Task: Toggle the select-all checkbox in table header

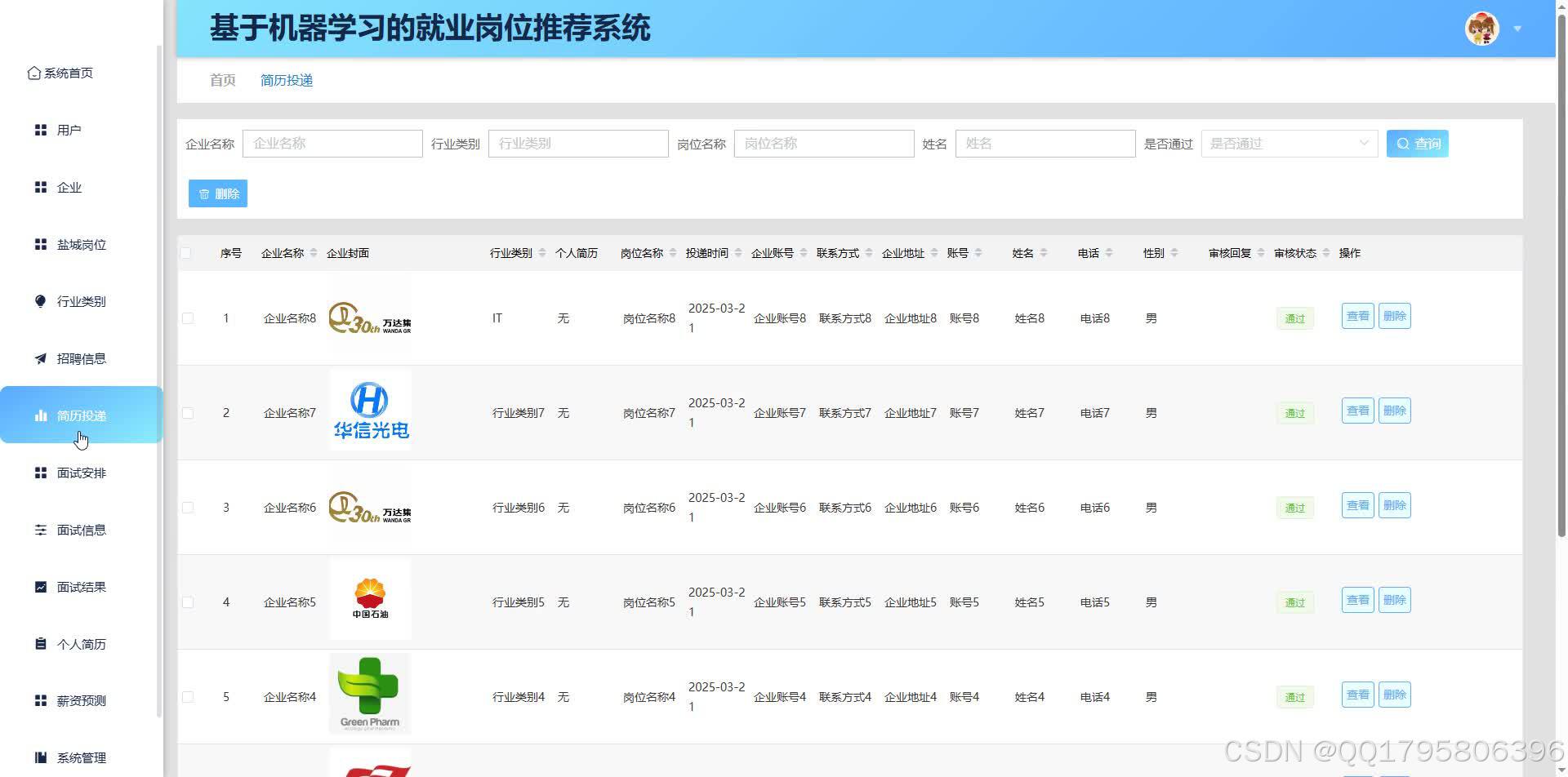Action: pos(186,253)
